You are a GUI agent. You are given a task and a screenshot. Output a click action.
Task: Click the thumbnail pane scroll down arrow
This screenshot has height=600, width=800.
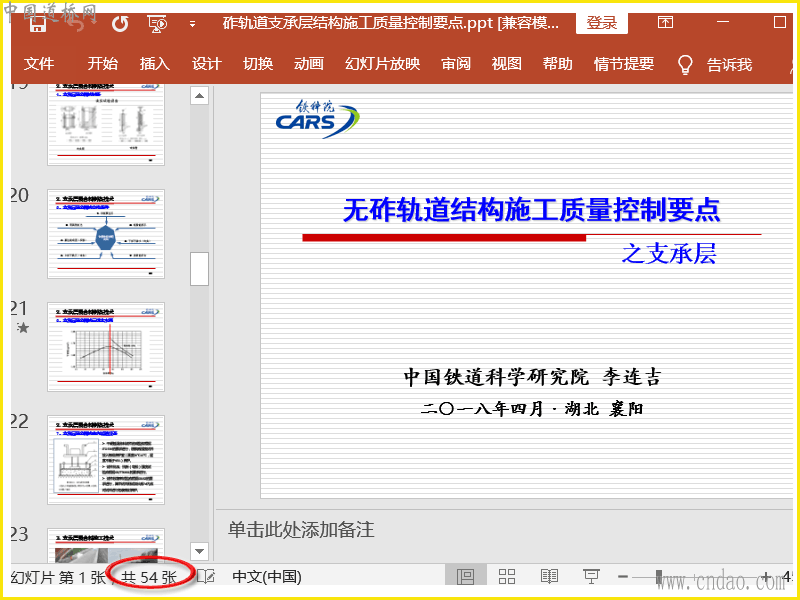point(199,551)
